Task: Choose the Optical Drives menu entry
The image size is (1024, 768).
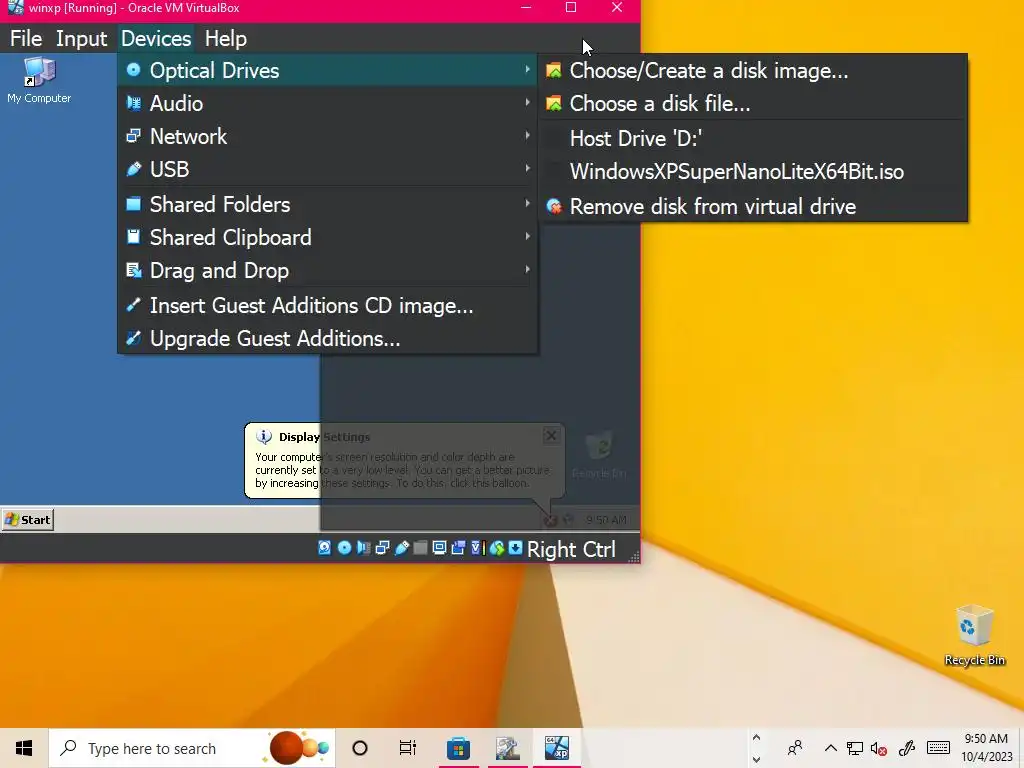Action: coord(328,70)
